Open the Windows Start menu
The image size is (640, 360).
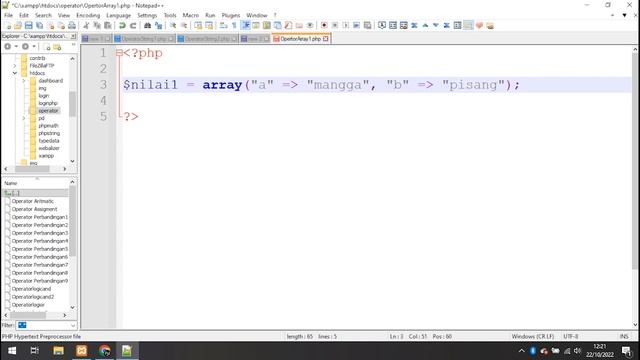point(12,351)
